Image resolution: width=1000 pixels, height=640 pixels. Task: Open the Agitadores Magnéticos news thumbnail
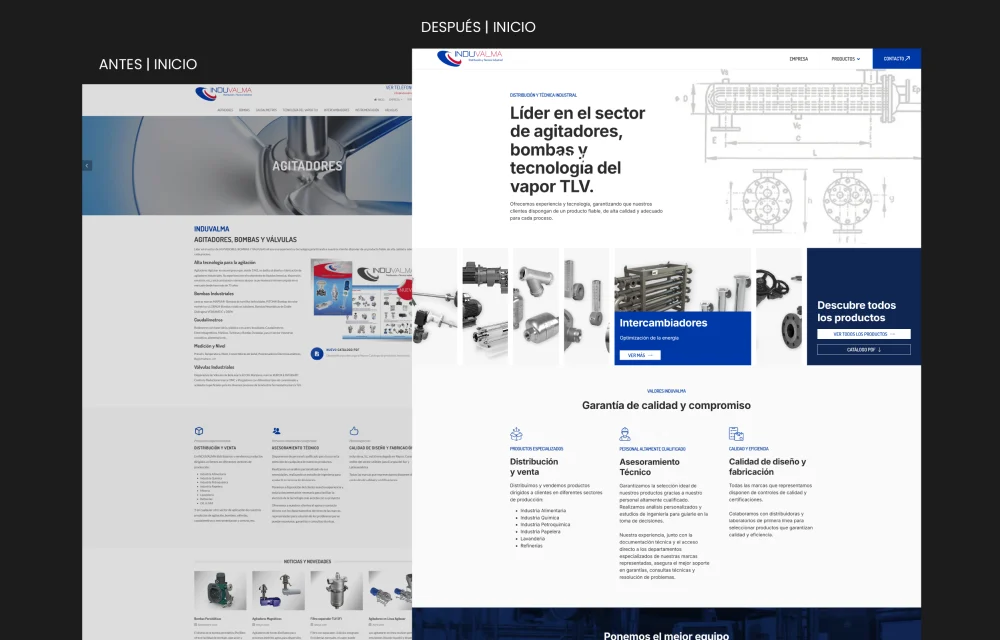pyautogui.click(x=278, y=590)
